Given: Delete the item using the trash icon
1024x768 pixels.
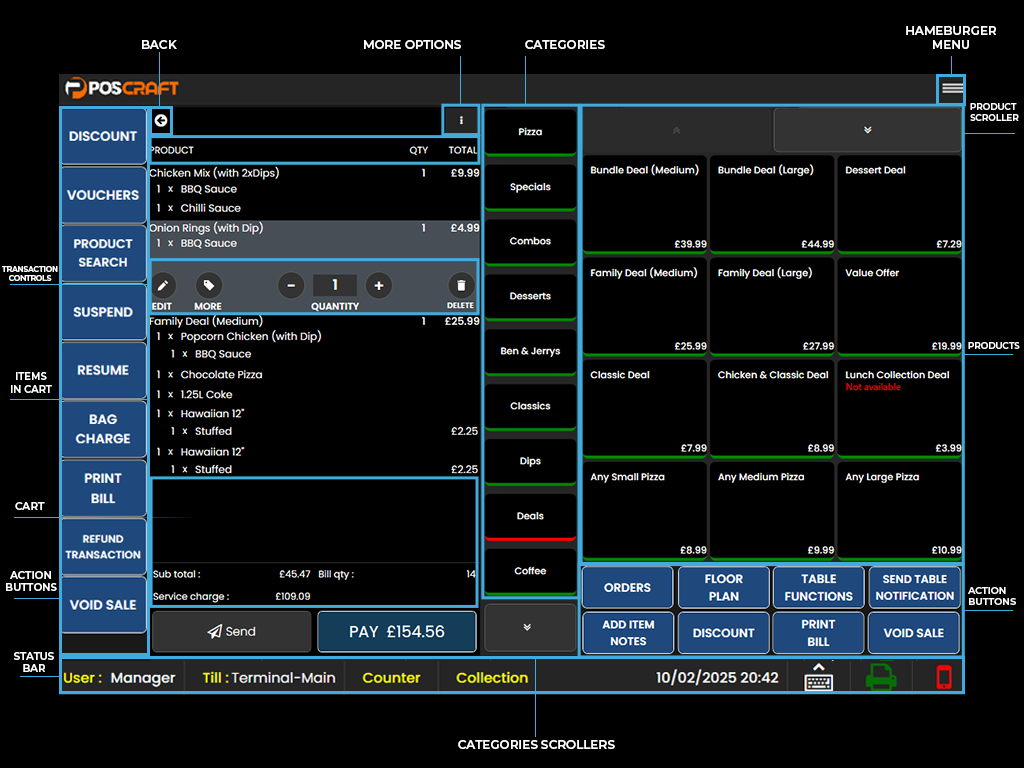Looking at the screenshot, I should click(460, 285).
